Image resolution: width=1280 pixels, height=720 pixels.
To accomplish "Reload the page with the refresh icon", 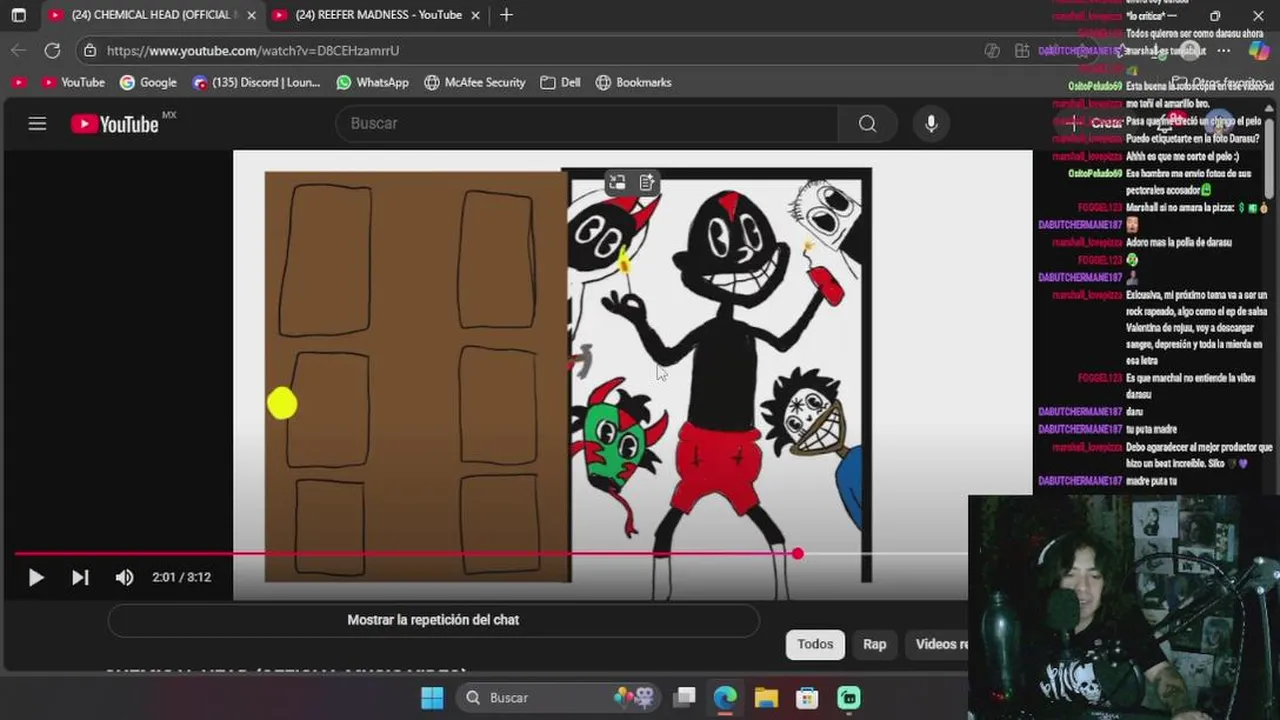I will coord(52,50).
